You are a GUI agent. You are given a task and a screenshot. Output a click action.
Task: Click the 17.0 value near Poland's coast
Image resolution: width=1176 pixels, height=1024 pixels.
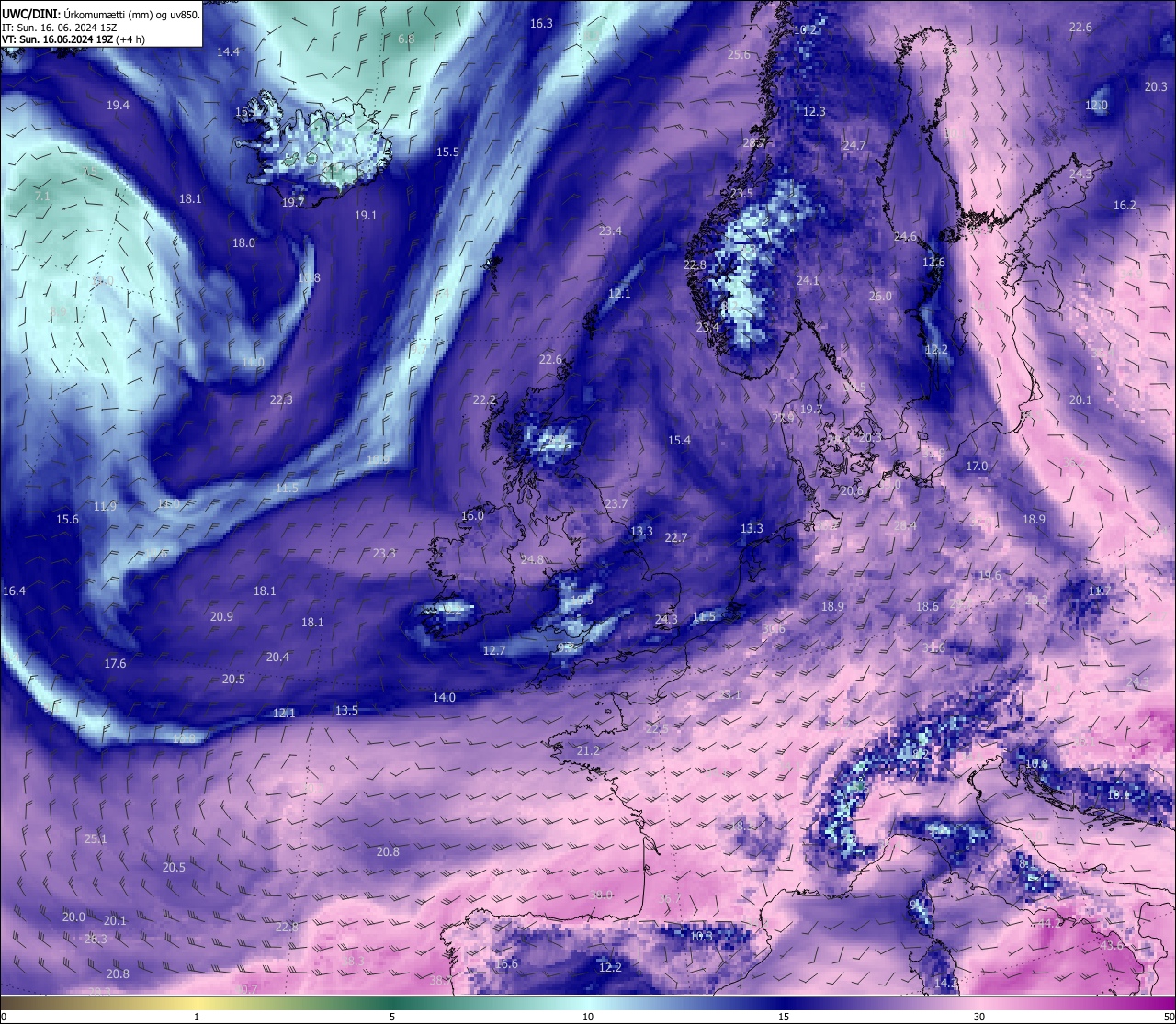click(977, 466)
